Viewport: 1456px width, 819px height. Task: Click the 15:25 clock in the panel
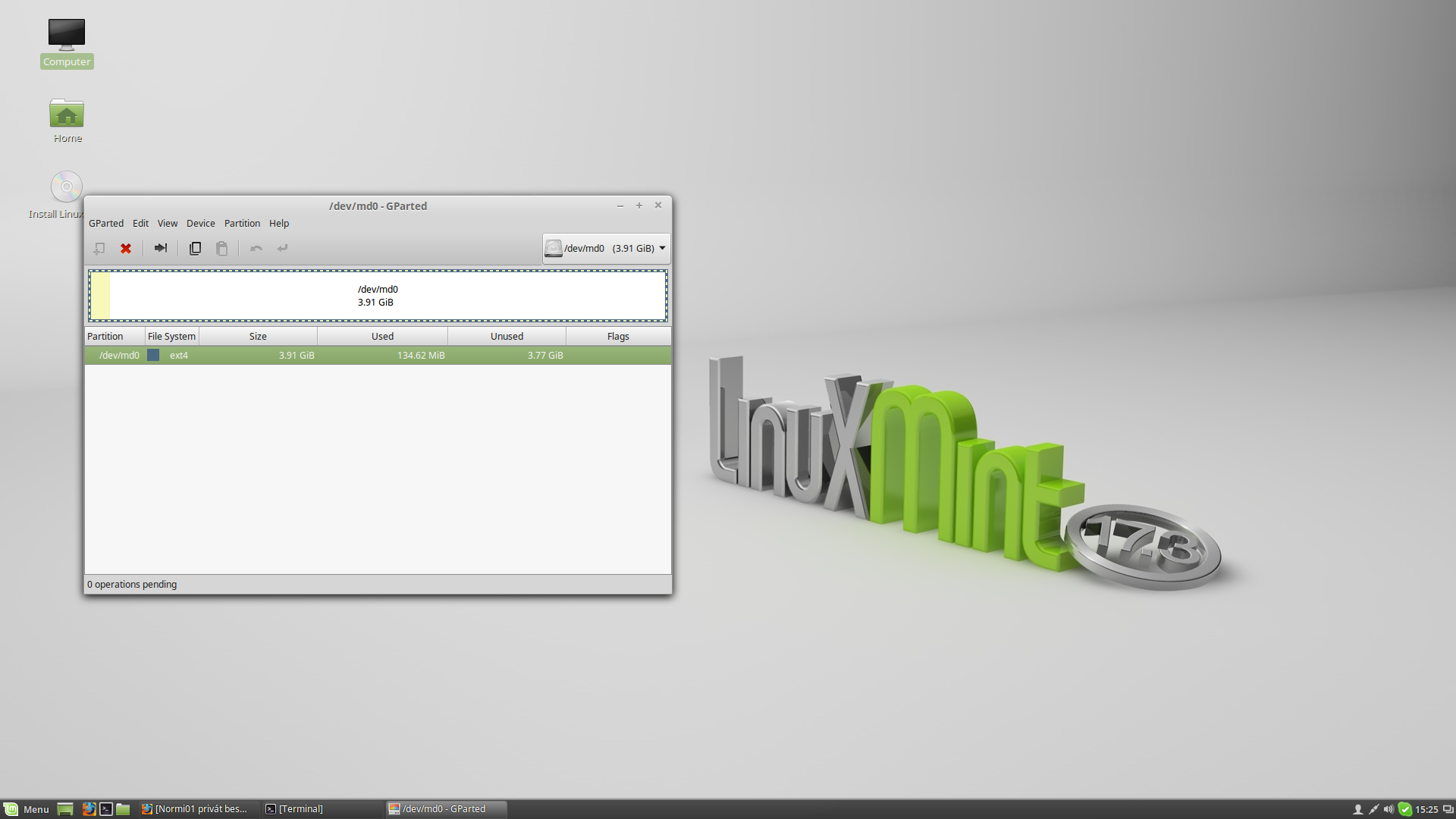pyautogui.click(x=1426, y=809)
